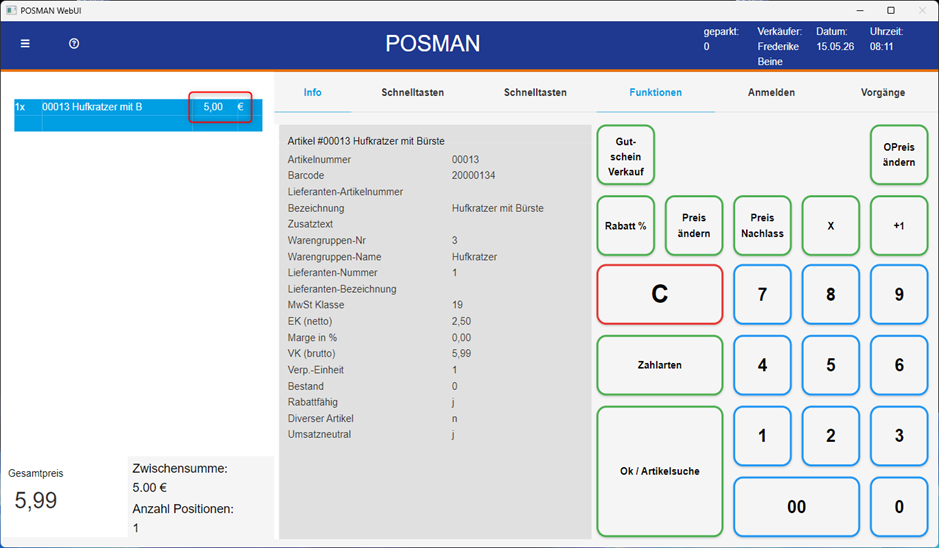
Task: Tap keypad digit 2
Action: [831, 436]
